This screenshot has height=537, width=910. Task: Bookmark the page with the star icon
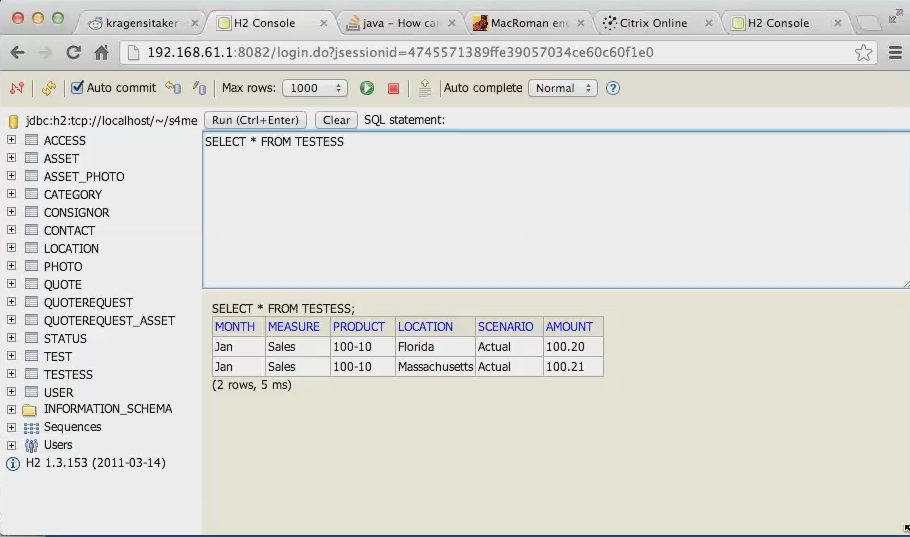tap(863, 53)
